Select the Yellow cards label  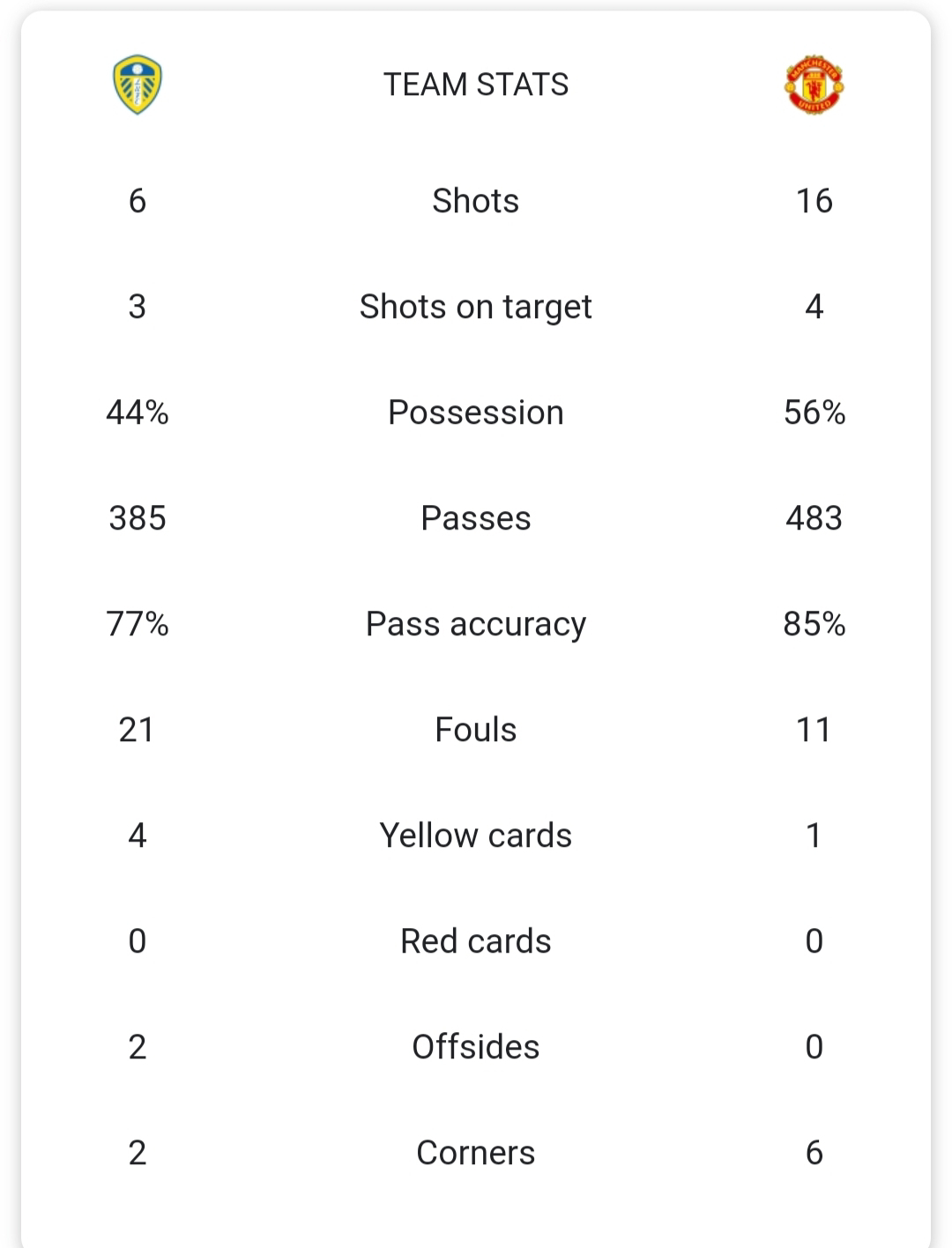coord(476,836)
